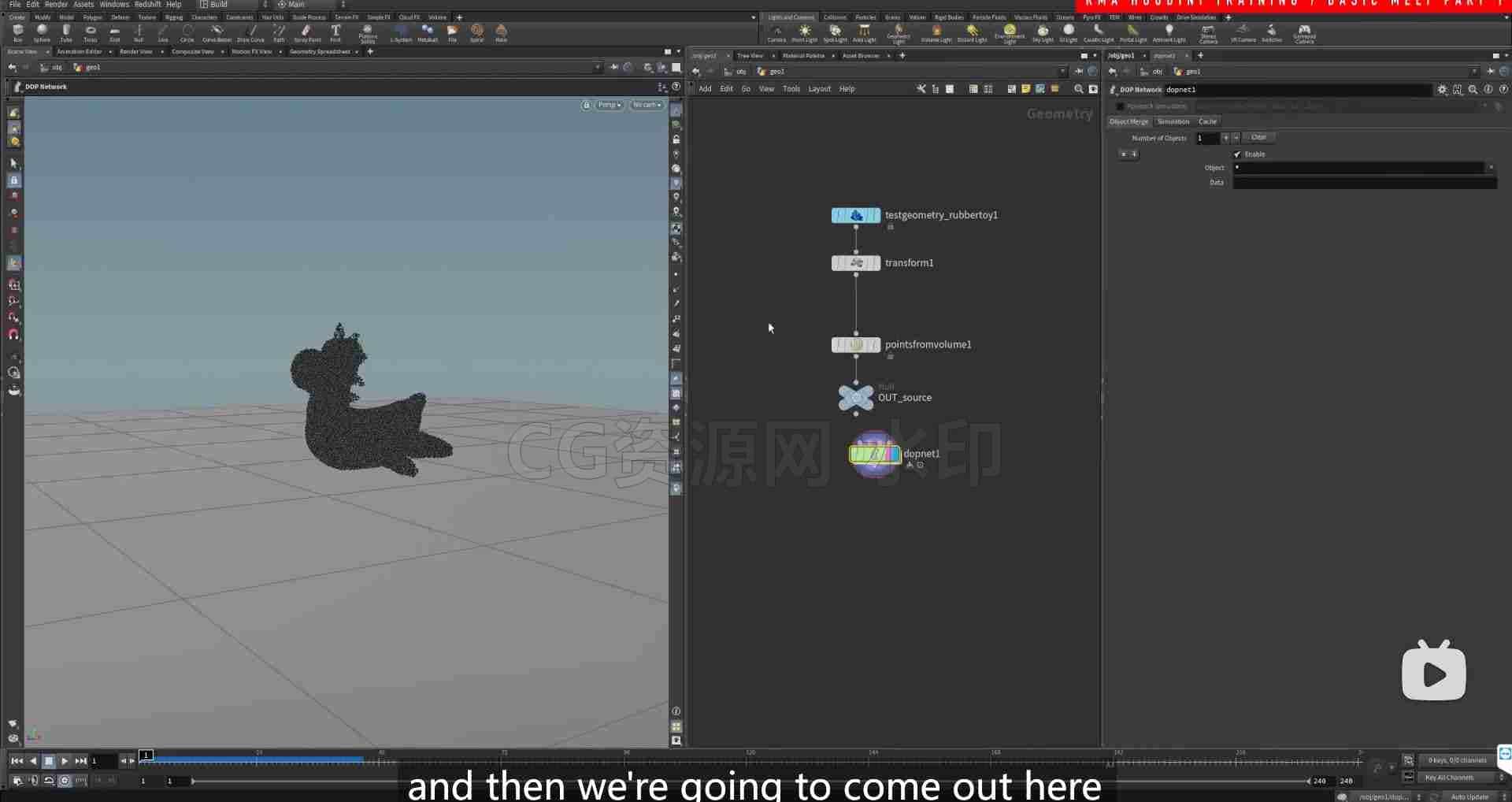Screen dimensions: 1512x802
Task: Select the testgeometry_rubbertoy1 node
Action: 856,215
